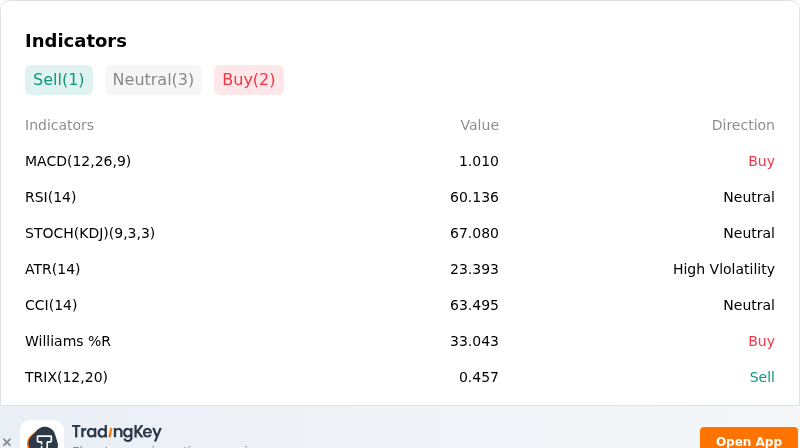The image size is (800, 448).
Task: Select the Sell(1) filter tab
Action: (59, 80)
